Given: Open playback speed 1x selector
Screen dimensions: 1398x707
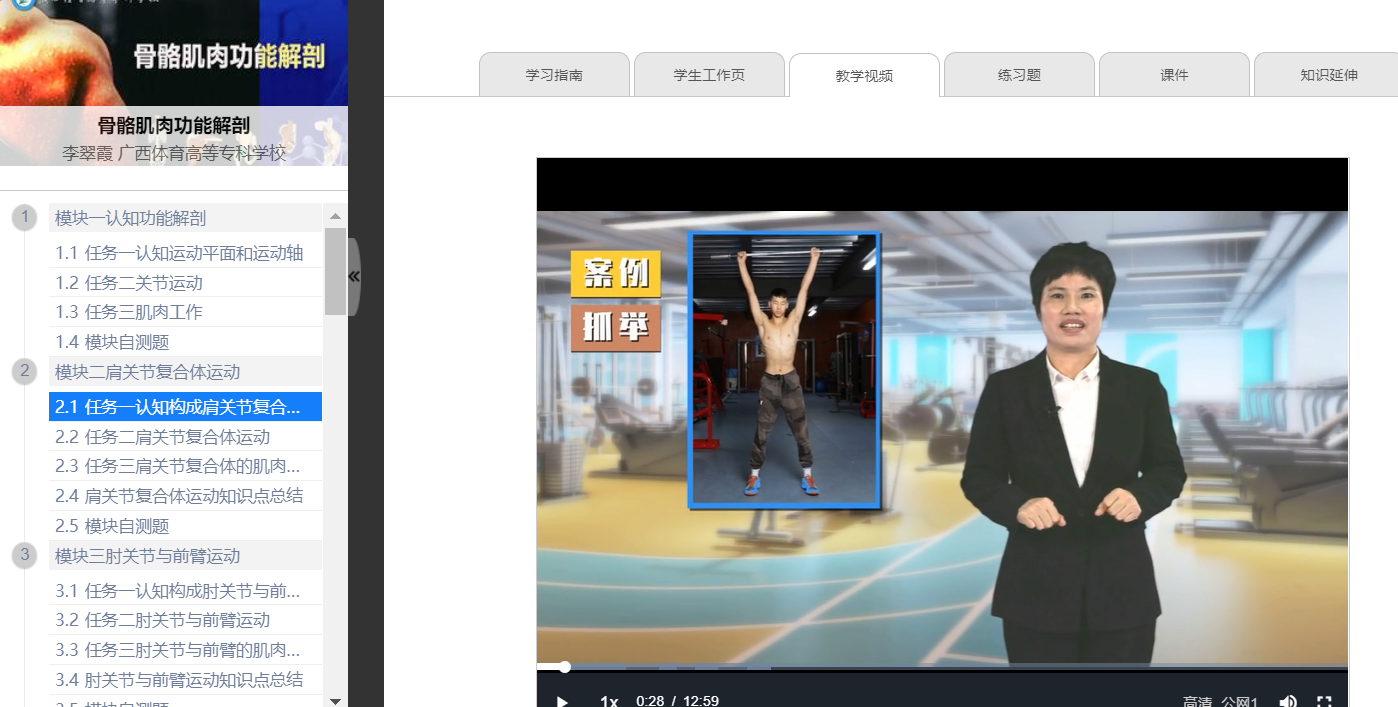Looking at the screenshot, I should click(x=609, y=700).
